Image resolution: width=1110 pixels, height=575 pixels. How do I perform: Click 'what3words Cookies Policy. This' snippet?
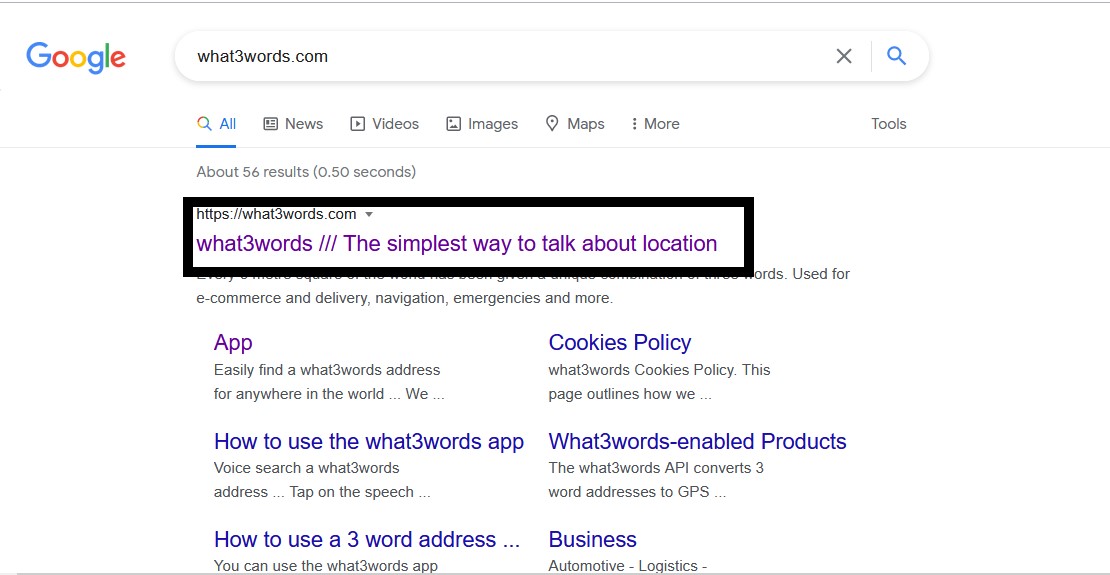click(x=659, y=370)
